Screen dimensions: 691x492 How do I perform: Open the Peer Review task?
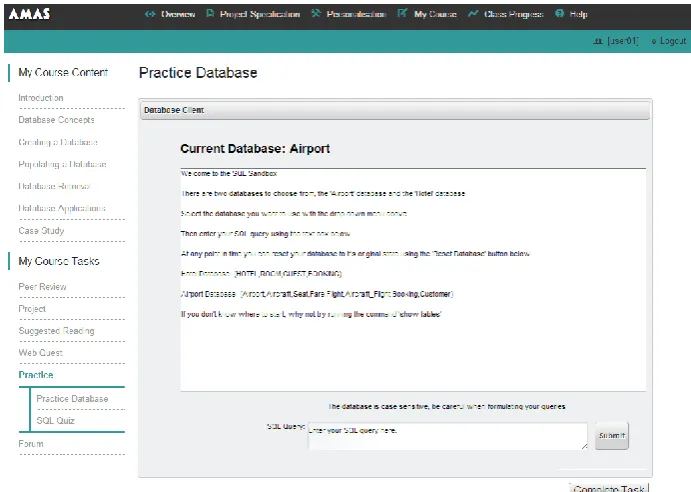click(42, 287)
